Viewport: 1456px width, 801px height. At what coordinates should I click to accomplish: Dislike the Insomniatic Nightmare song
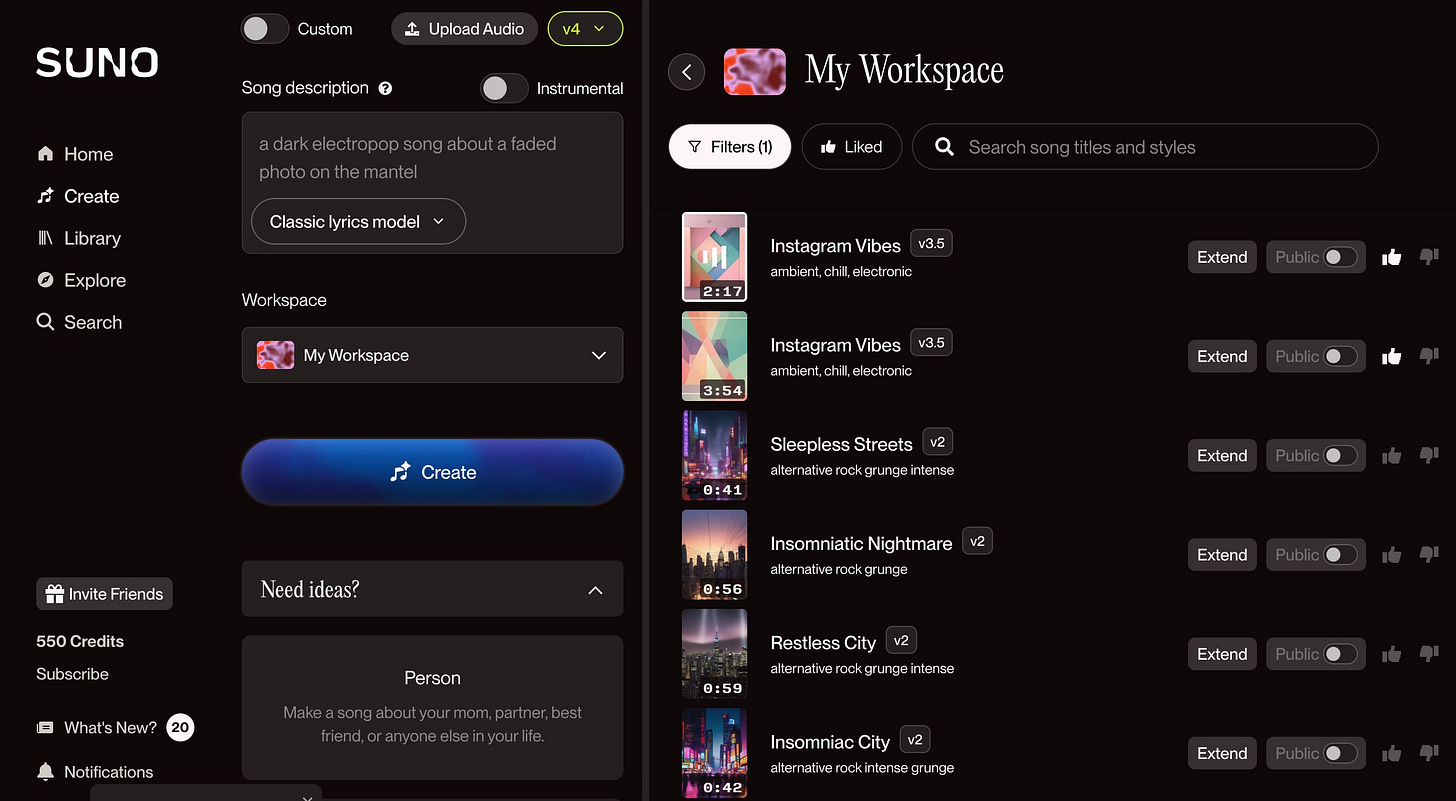pos(1429,554)
